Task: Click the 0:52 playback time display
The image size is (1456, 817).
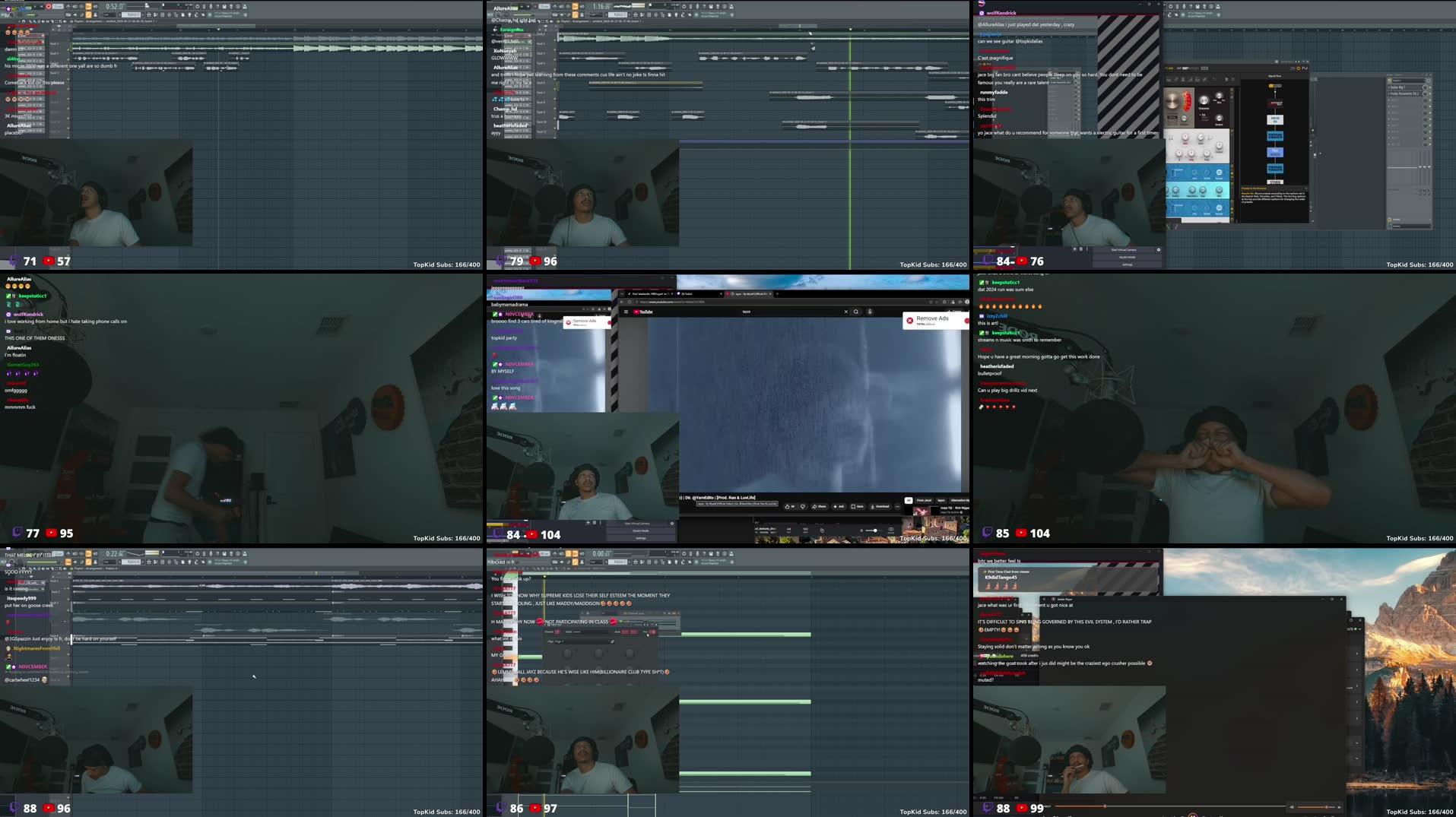Action: pyautogui.click(x=116, y=6)
